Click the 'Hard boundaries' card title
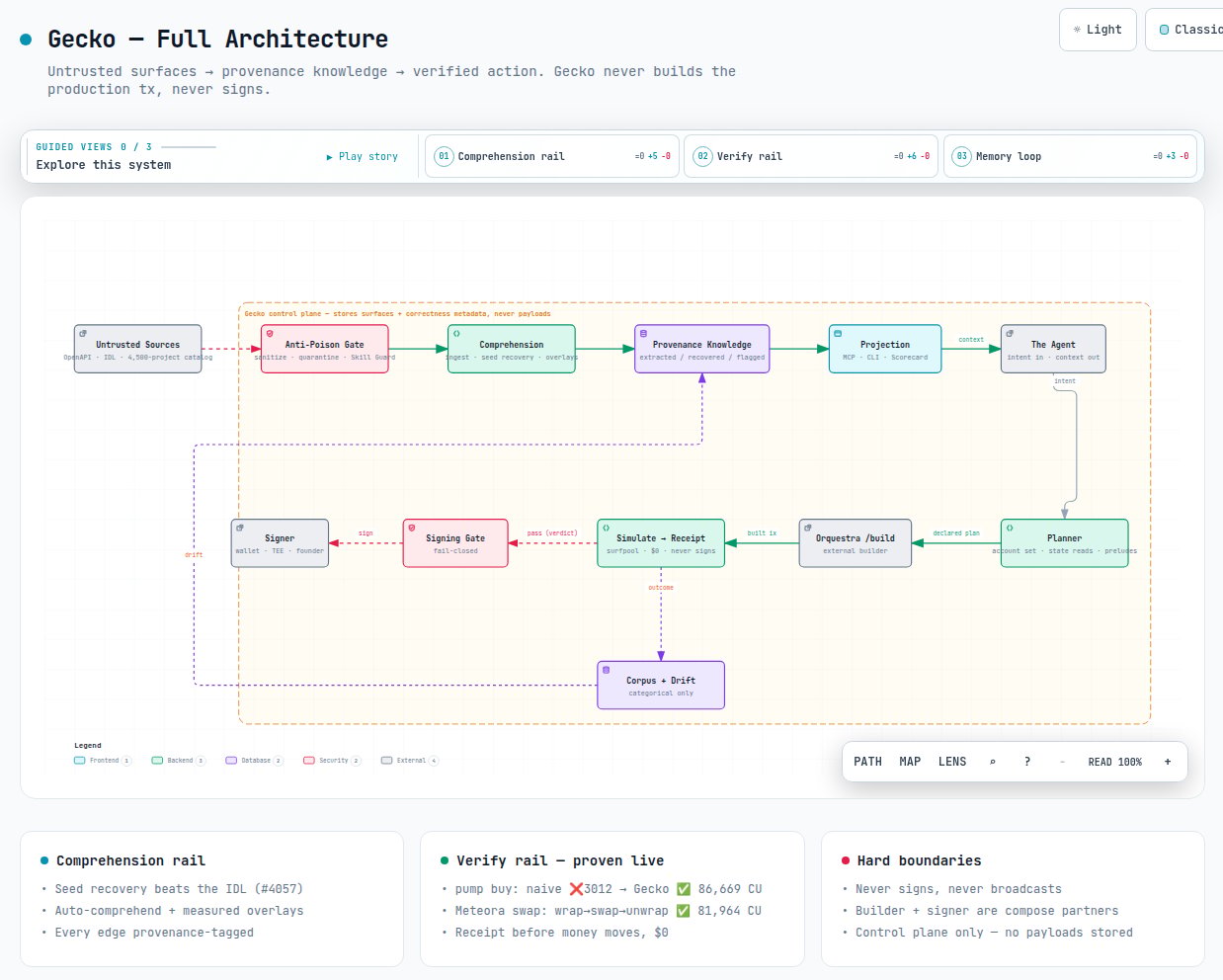 [919, 860]
